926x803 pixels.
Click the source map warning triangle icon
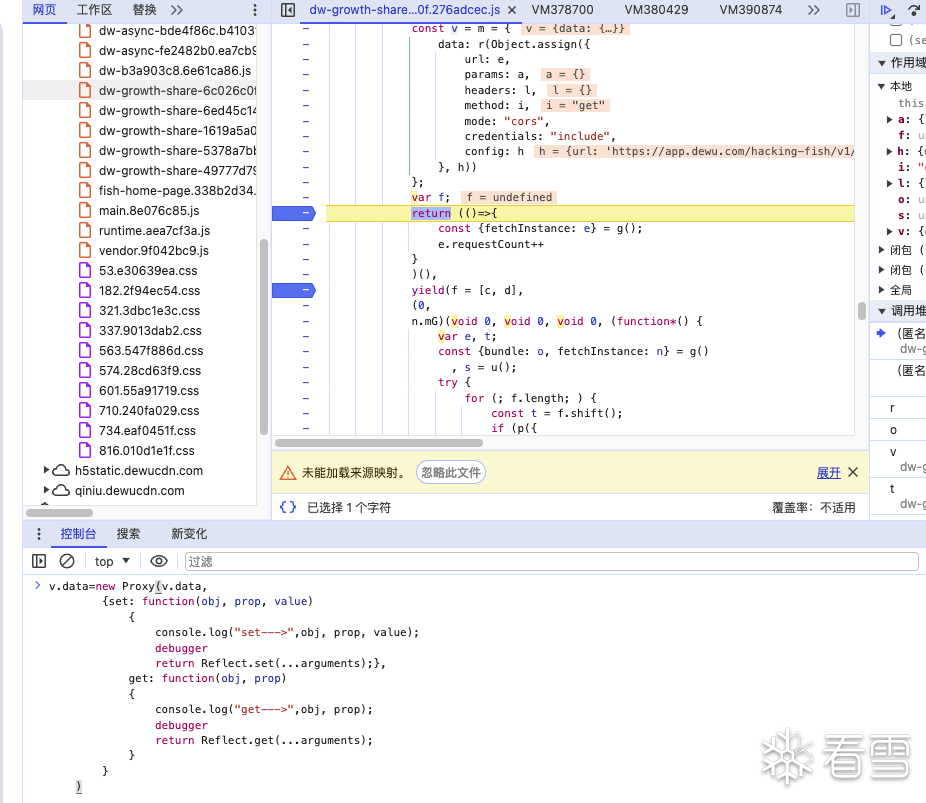click(288, 473)
